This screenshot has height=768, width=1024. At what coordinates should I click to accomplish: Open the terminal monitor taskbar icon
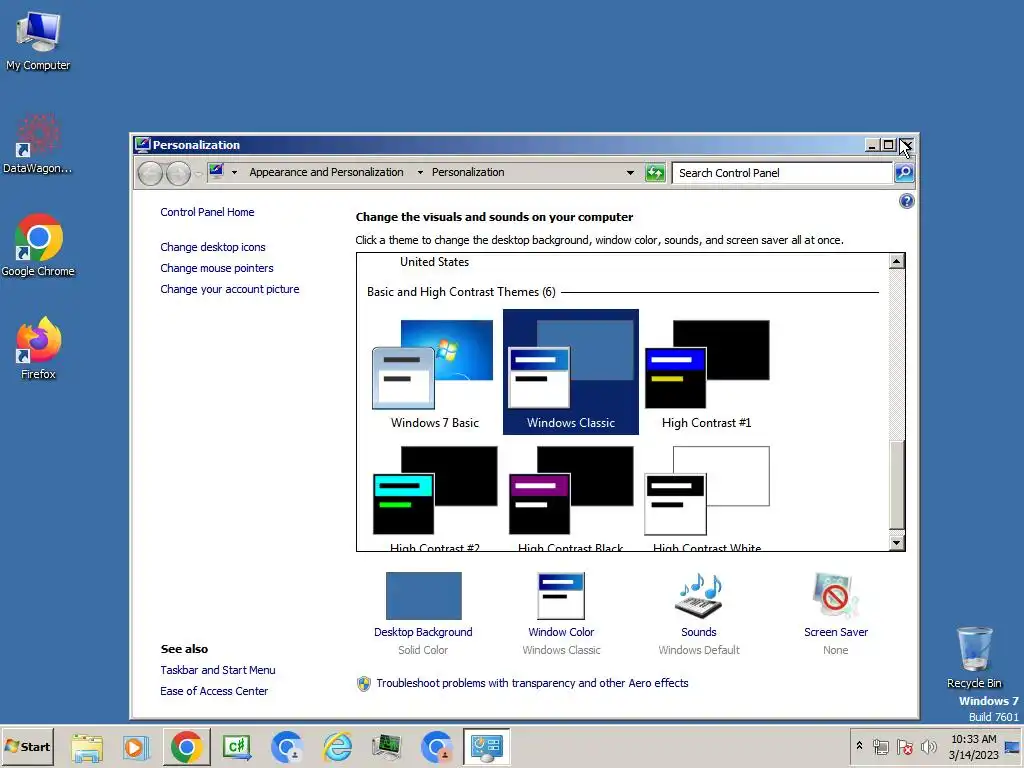click(x=387, y=747)
